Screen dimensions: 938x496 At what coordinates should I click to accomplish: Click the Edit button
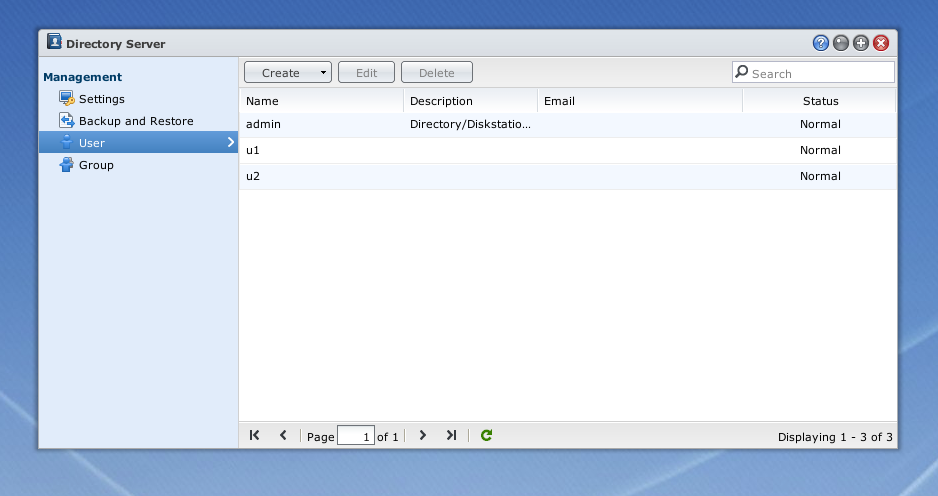(x=366, y=72)
